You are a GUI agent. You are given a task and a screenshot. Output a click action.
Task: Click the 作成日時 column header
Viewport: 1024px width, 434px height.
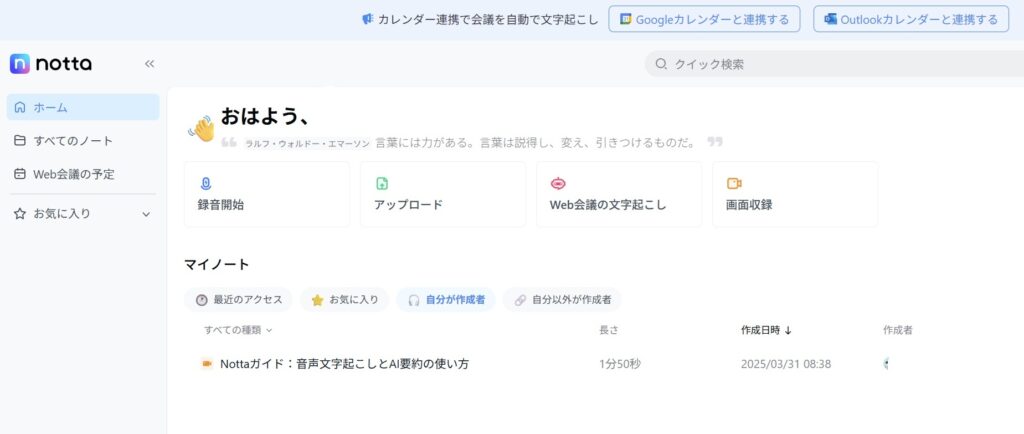tap(760, 330)
